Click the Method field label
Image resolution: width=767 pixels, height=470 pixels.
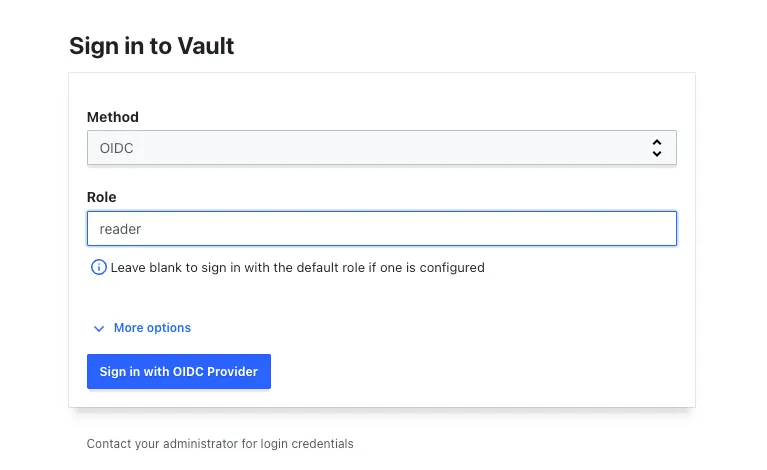(113, 117)
